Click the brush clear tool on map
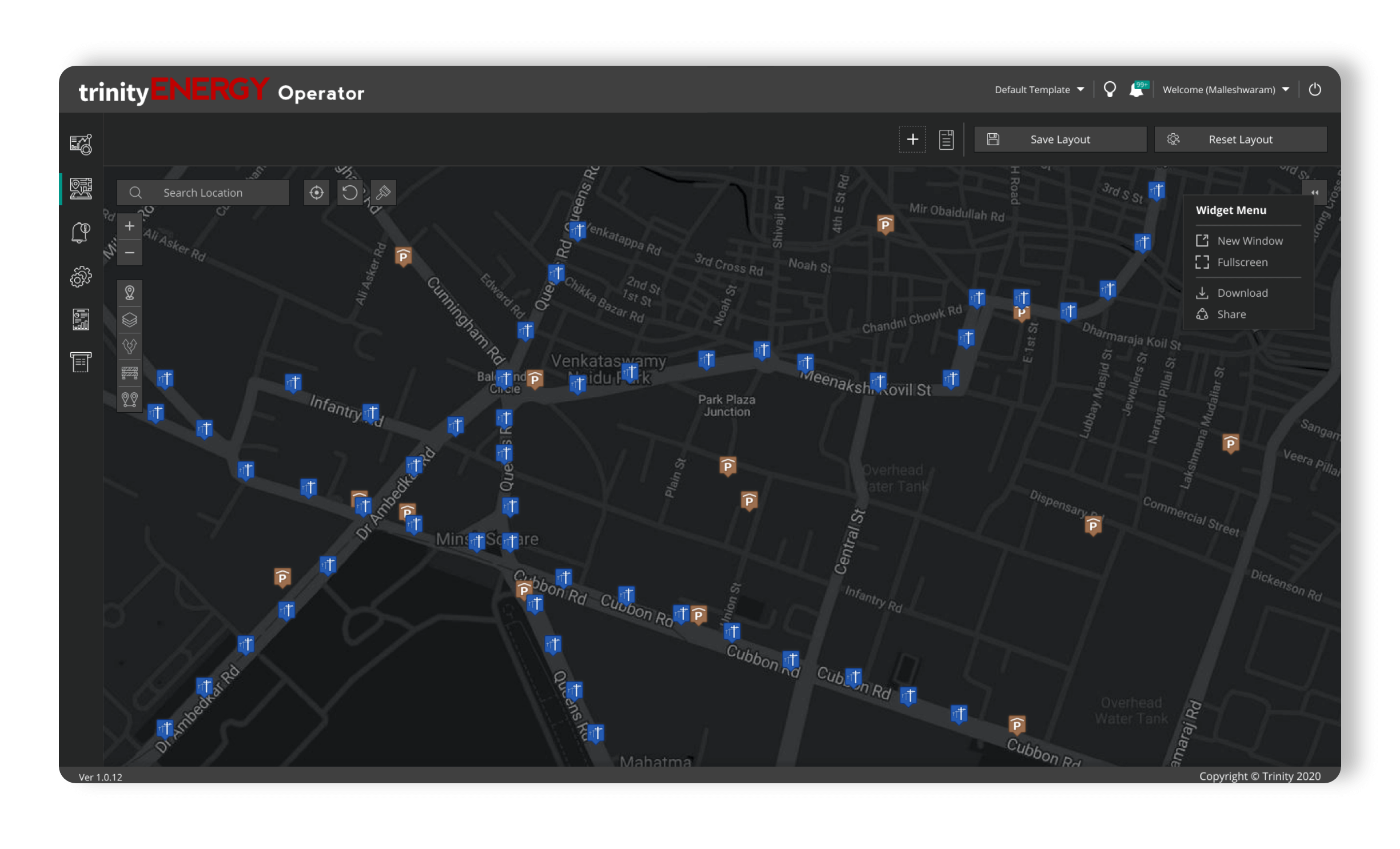The width and height of the screenshot is (1400, 849). [x=383, y=193]
